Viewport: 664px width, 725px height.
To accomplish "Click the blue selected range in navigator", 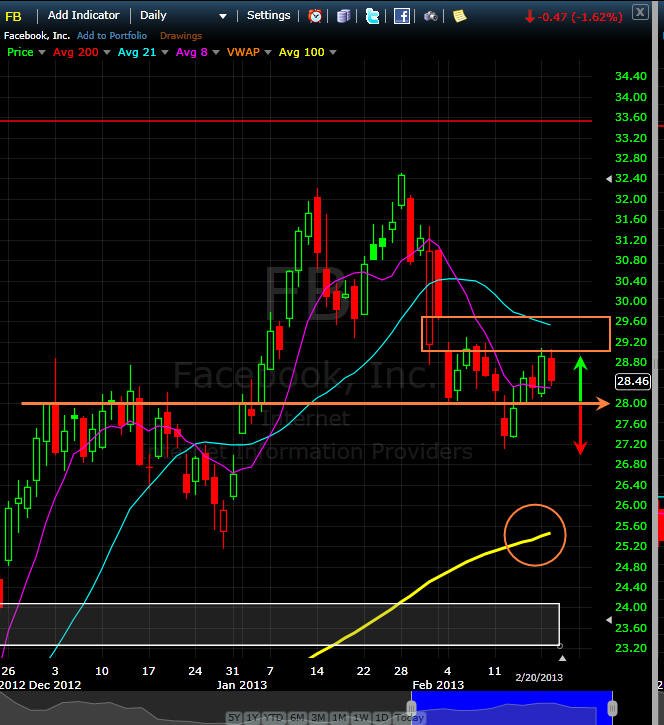I will (x=512, y=708).
